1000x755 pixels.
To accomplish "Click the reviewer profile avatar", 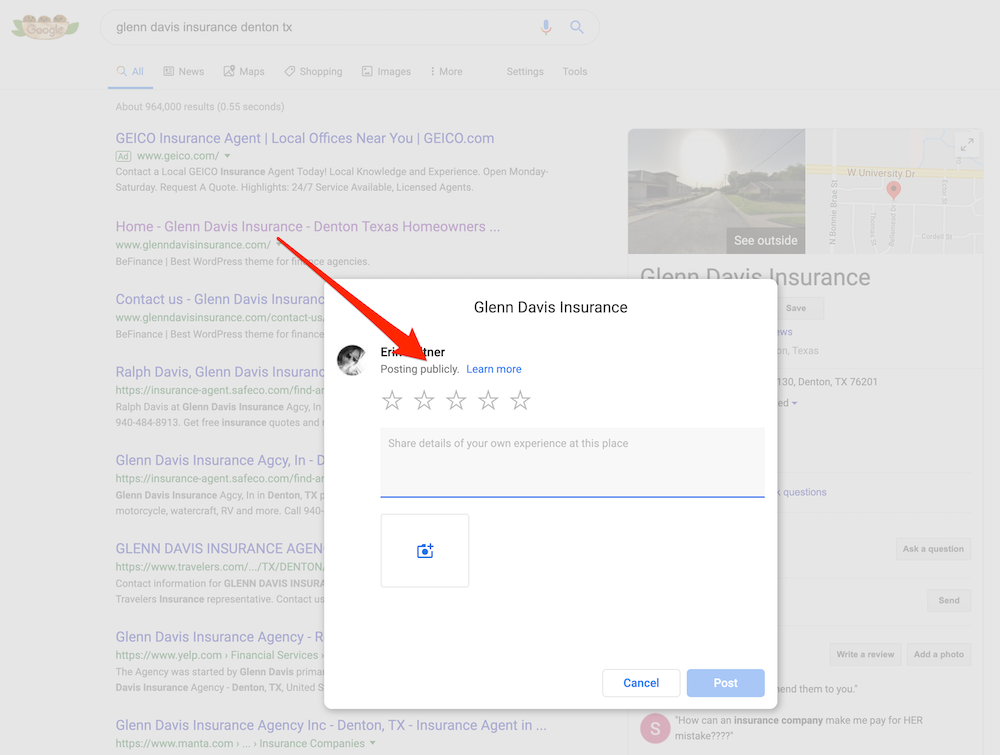I will click(x=351, y=360).
